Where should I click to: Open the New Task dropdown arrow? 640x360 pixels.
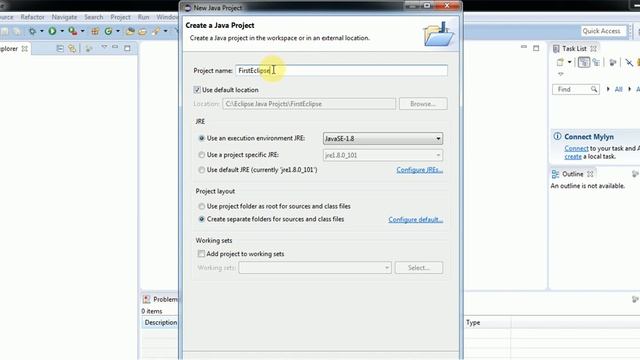[x=569, y=62]
